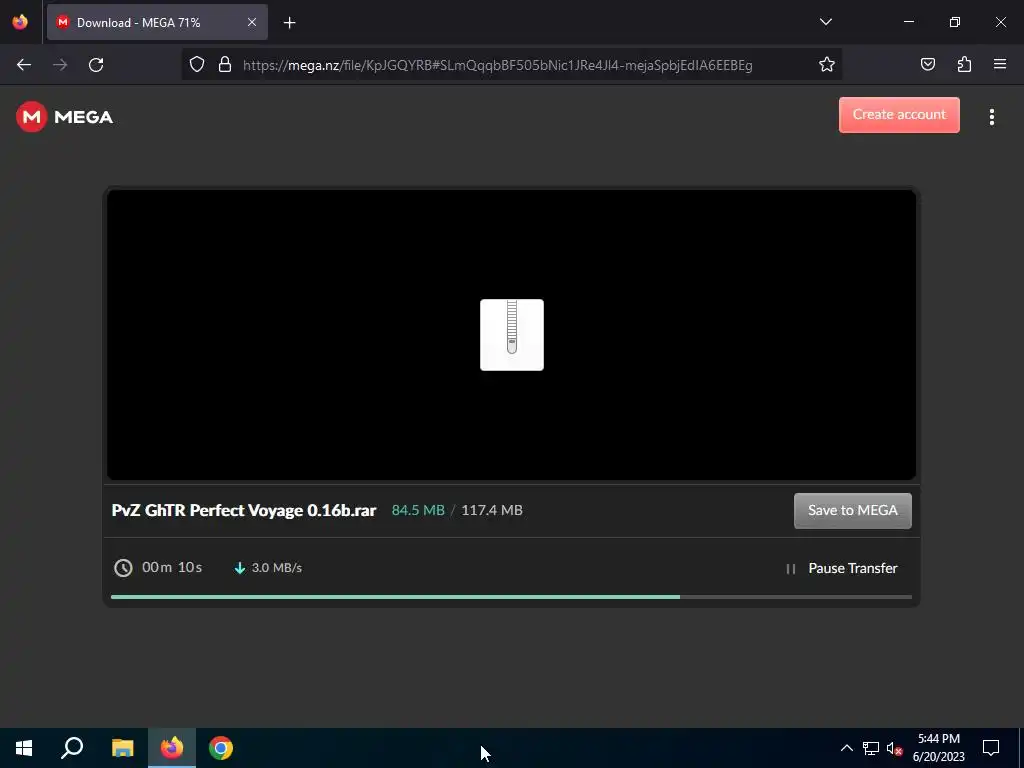1024x768 pixels.
Task: Click the download progress bar
Action: 511,597
